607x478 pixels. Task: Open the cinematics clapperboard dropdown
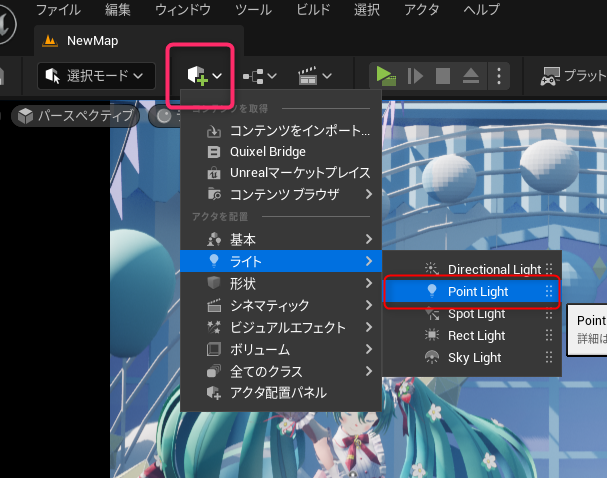(316, 75)
